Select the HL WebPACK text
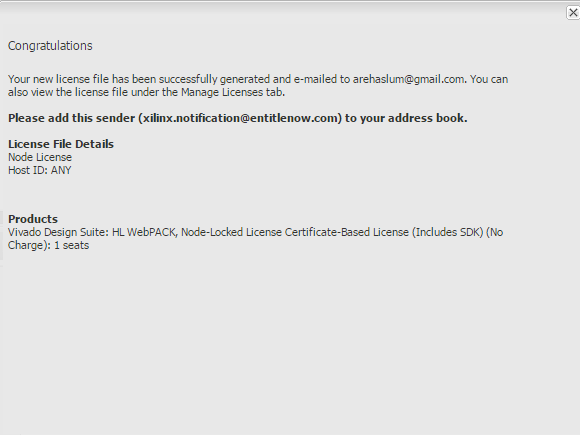 click(145, 232)
